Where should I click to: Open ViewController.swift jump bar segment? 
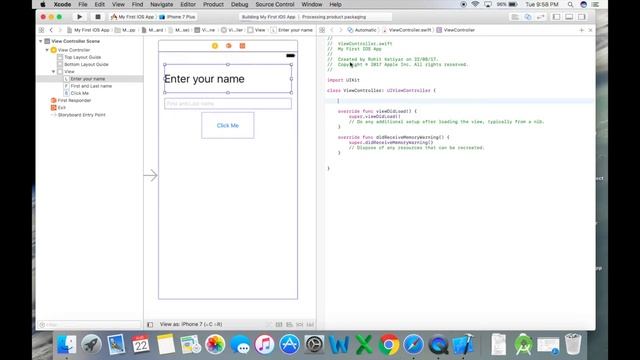click(407, 30)
